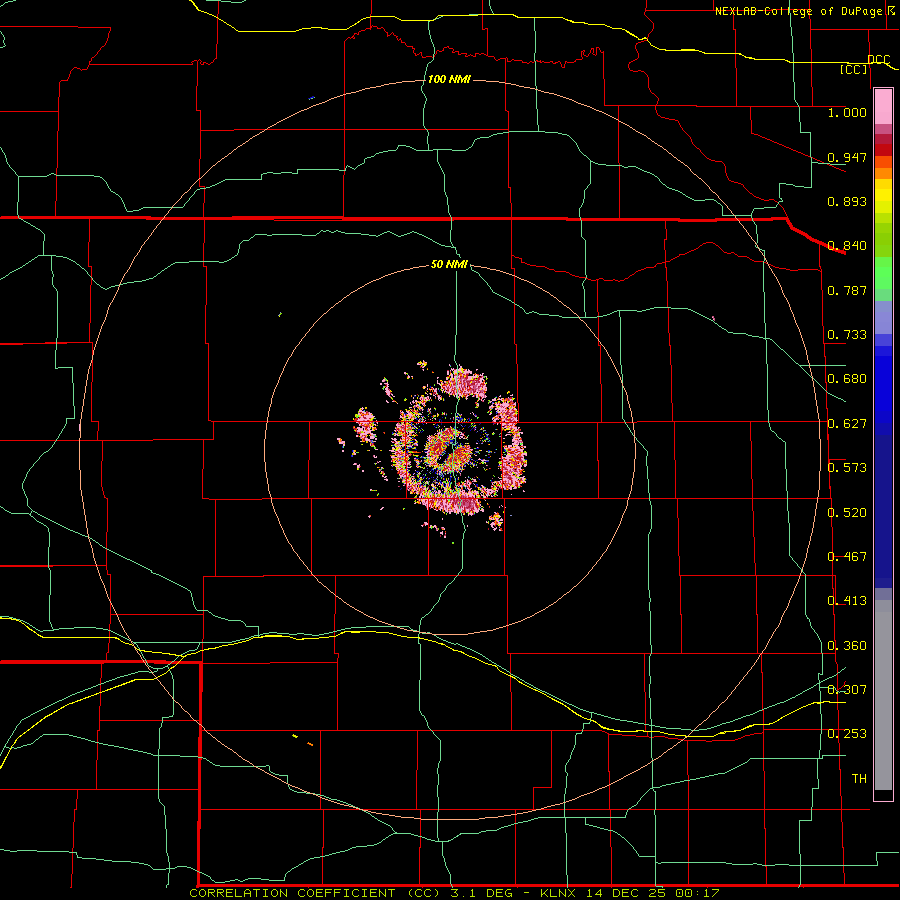Select the DCC label above the scale
Viewport: 900px width, 900px height.
[878, 59]
